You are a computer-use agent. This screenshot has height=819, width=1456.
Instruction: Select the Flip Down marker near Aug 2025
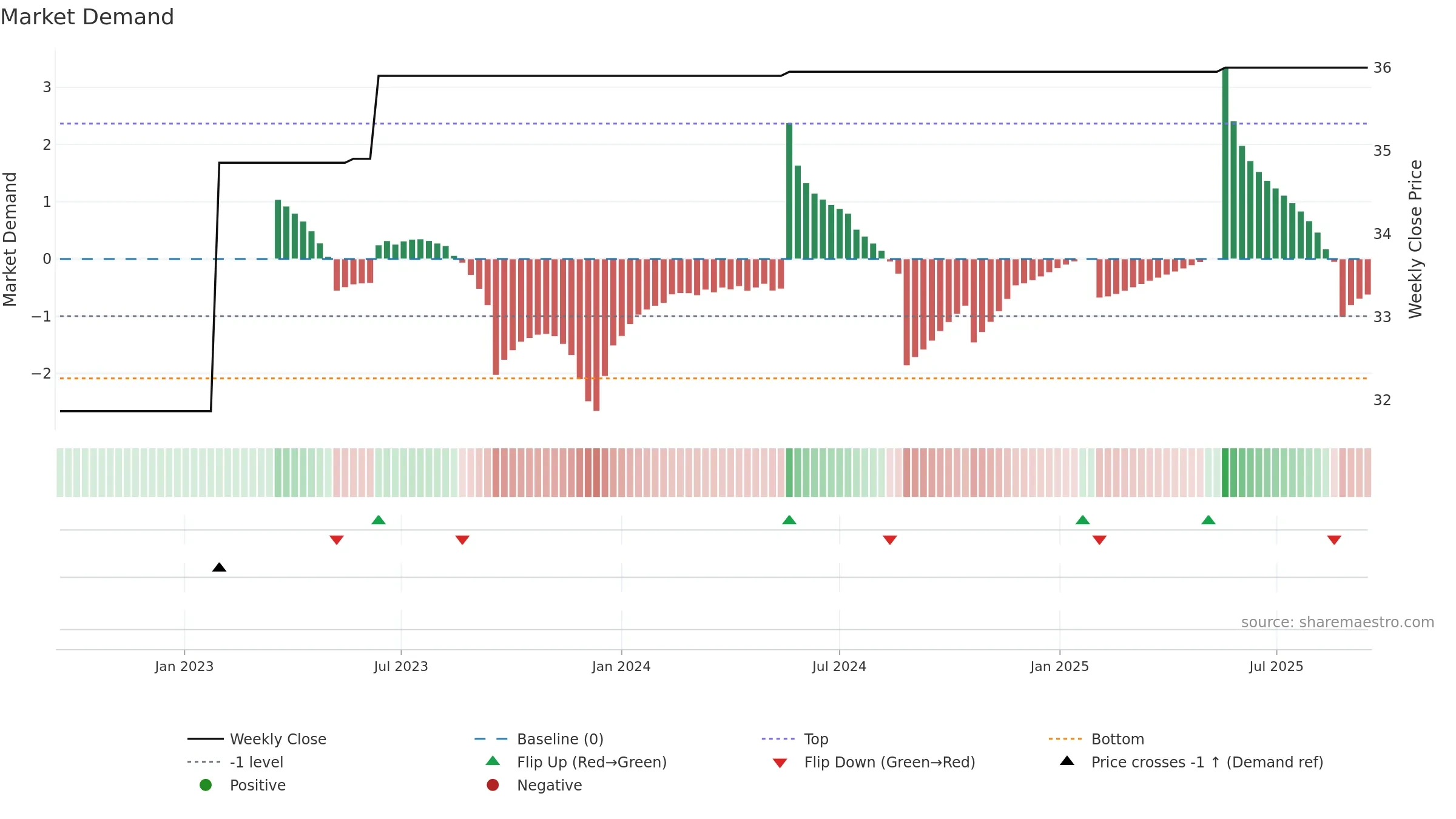pyautogui.click(x=1334, y=540)
